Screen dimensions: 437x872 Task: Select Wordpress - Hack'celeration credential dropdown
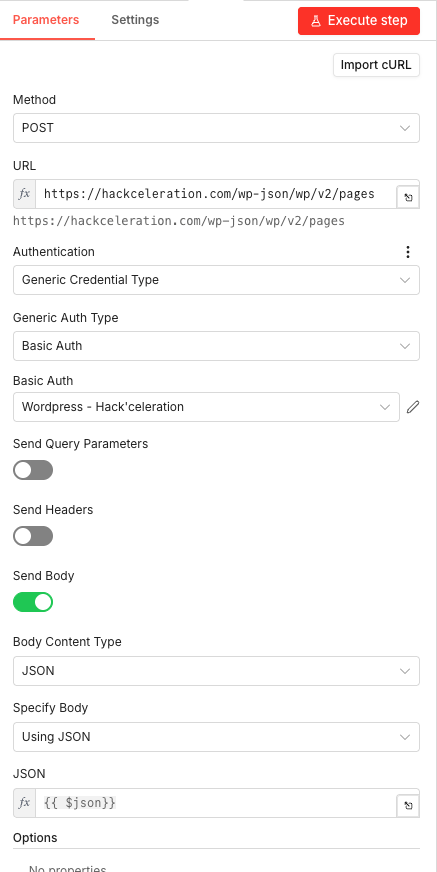206,407
